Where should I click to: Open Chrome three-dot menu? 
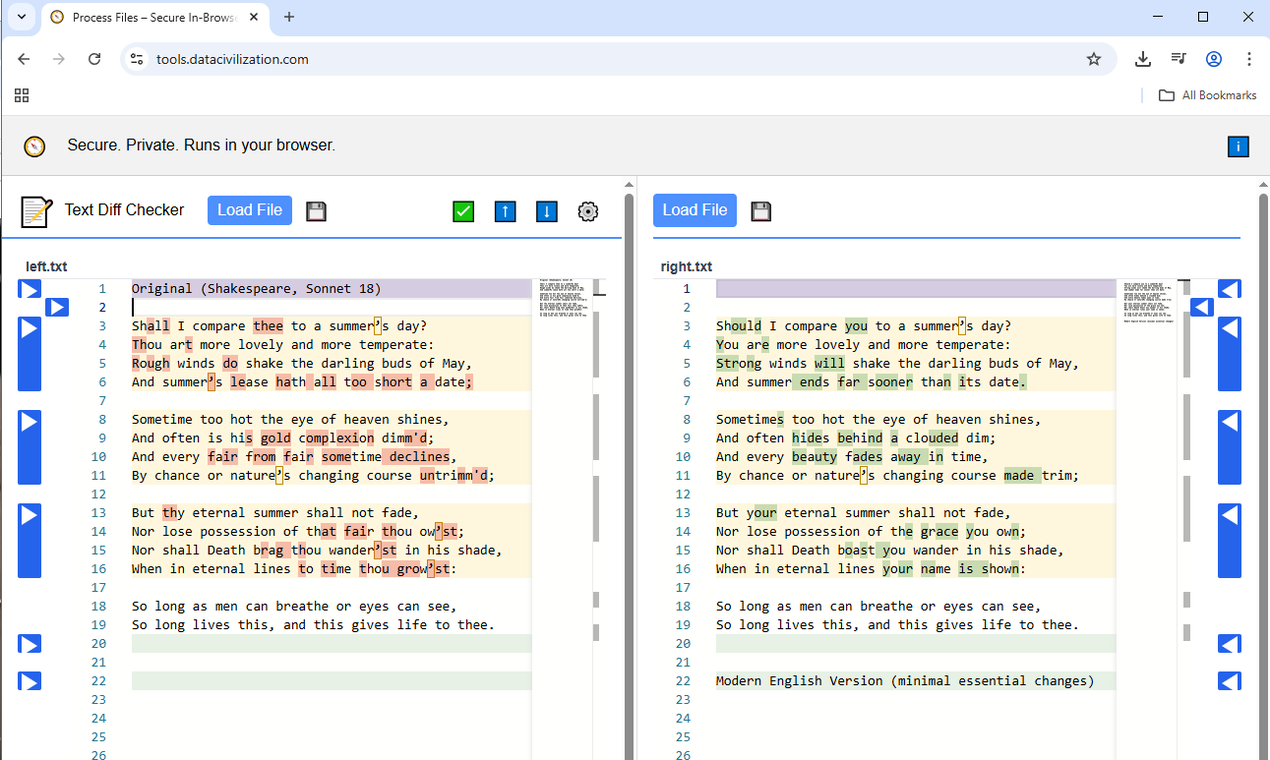(x=1249, y=59)
